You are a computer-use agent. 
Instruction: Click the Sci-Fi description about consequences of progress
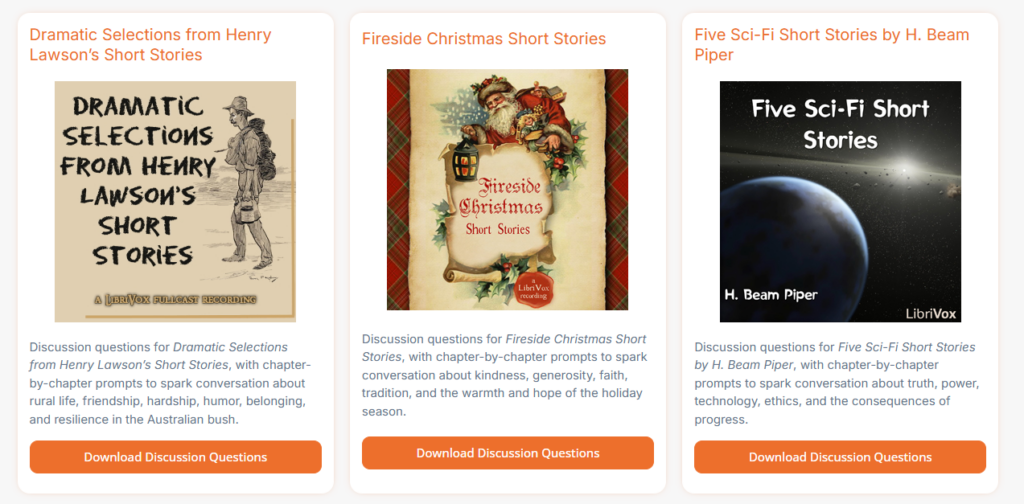[x=835, y=383]
